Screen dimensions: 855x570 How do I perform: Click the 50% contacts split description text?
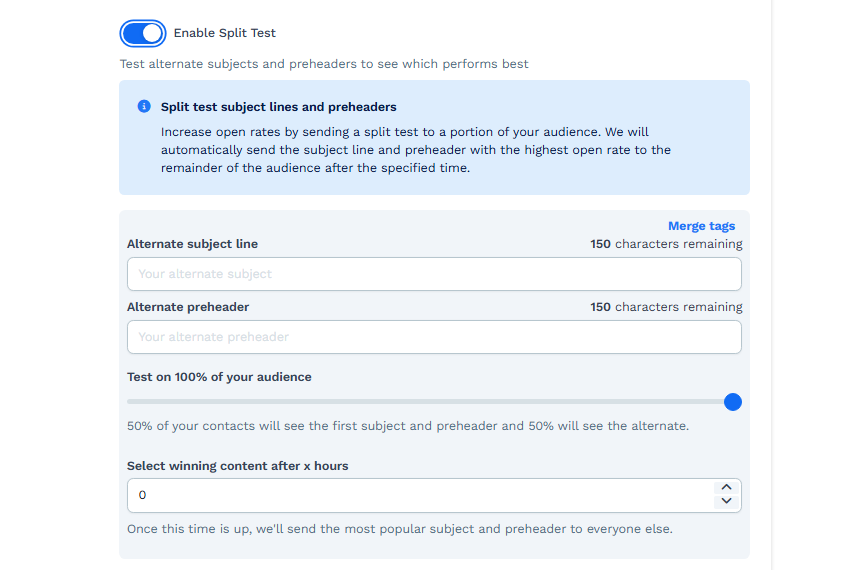coord(408,426)
